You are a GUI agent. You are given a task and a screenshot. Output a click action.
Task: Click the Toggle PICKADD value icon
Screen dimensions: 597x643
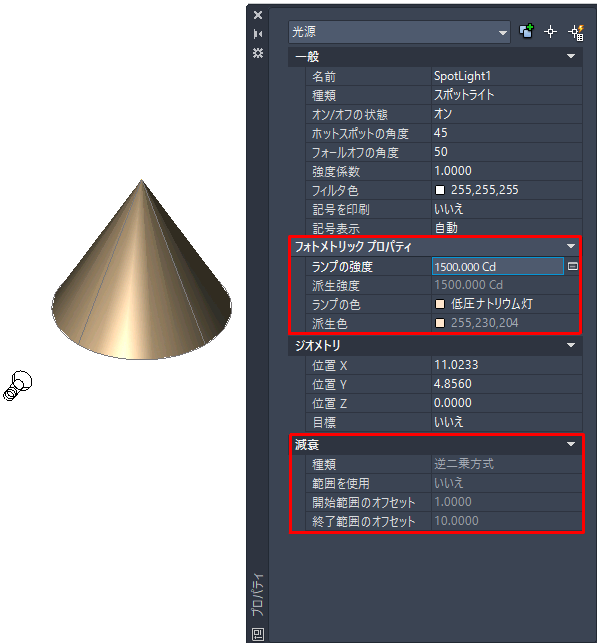point(526,32)
